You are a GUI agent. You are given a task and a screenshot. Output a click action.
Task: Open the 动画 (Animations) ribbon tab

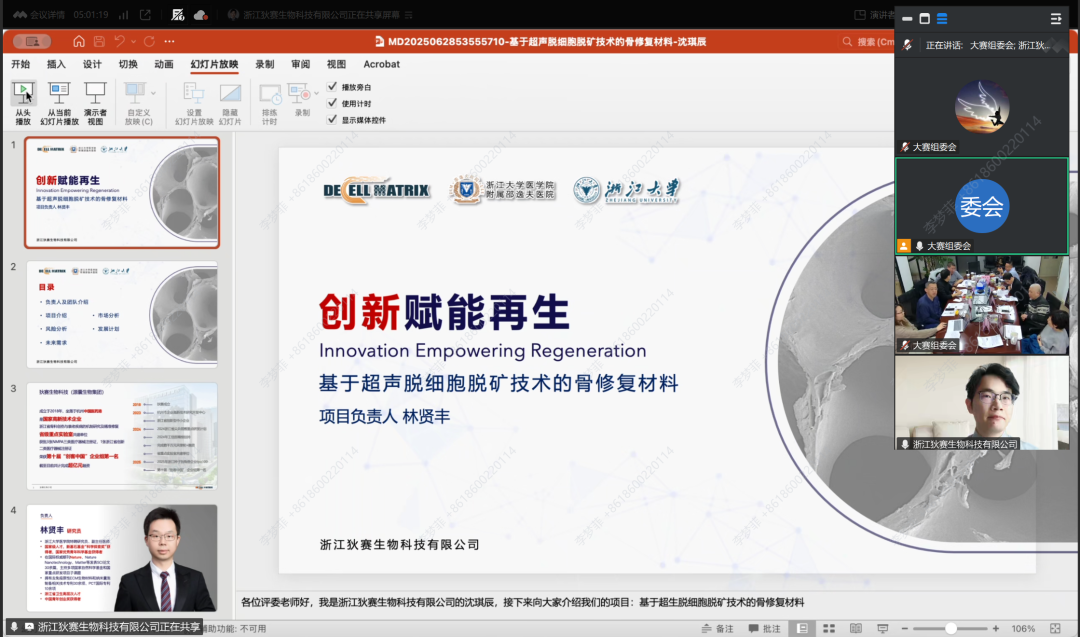164,64
